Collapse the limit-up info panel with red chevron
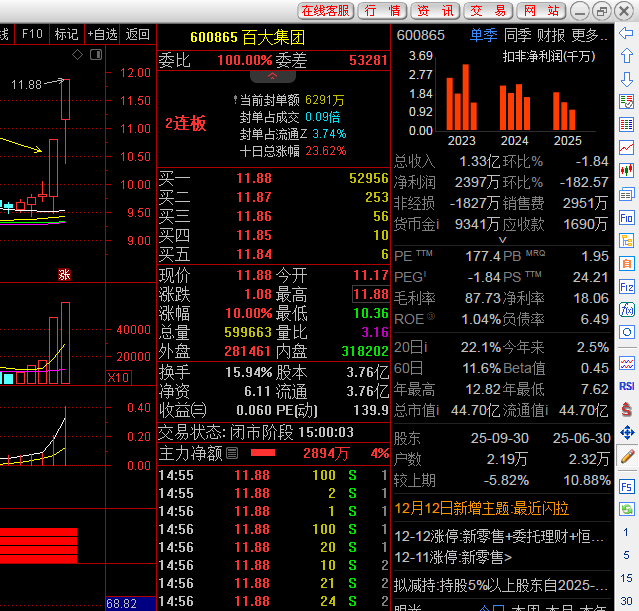Image resolution: width=639 pixels, height=611 pixels. click(273, 76)
